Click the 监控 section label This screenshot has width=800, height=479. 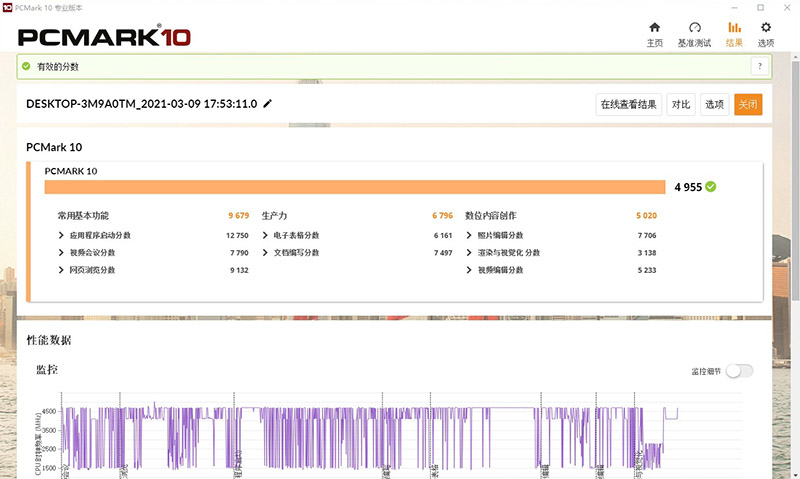pos(47,369)
